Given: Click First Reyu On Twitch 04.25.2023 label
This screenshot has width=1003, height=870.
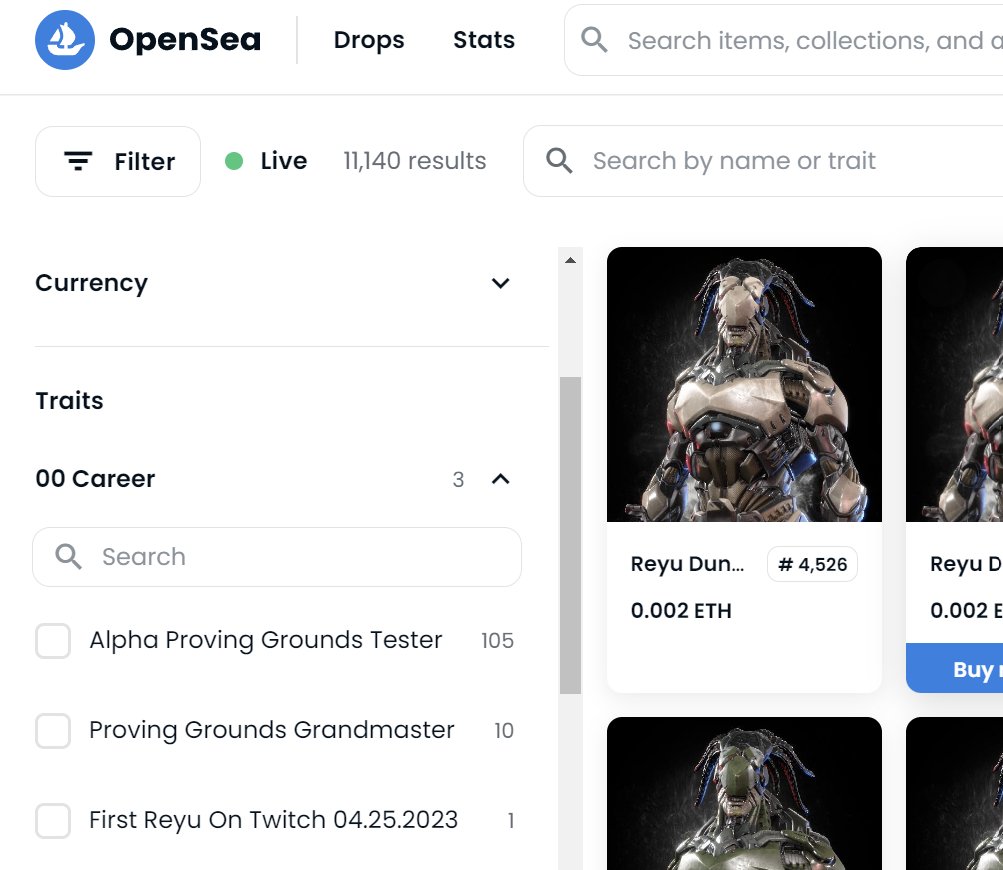Looking at the screenshot, I should tap(274, 820).
